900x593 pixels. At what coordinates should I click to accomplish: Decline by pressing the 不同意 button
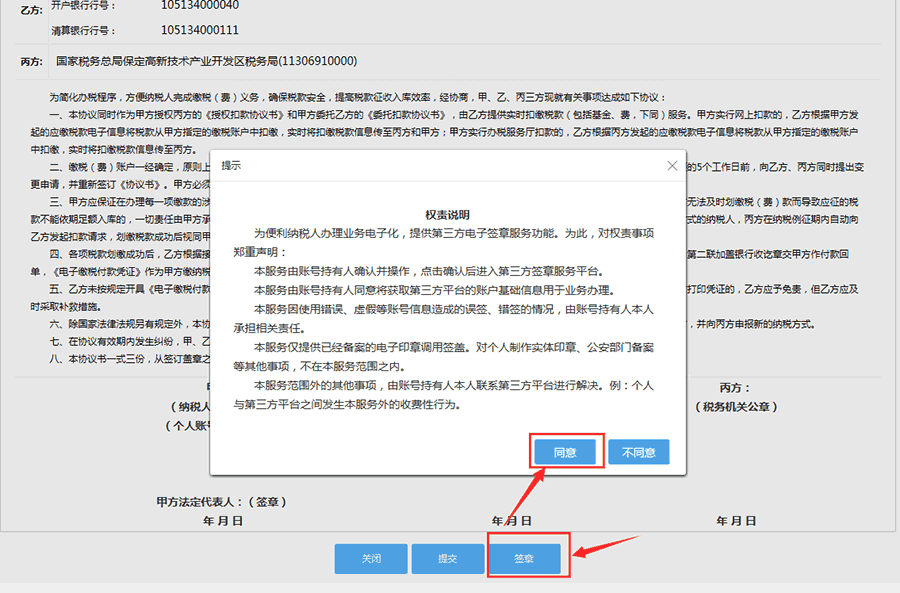(x=638, y=452)
